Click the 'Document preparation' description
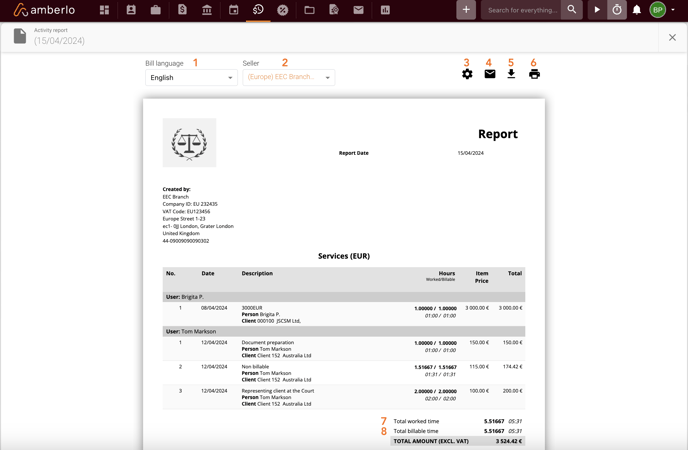The height and width of the screenshot is (450, 688). [268, 343]
